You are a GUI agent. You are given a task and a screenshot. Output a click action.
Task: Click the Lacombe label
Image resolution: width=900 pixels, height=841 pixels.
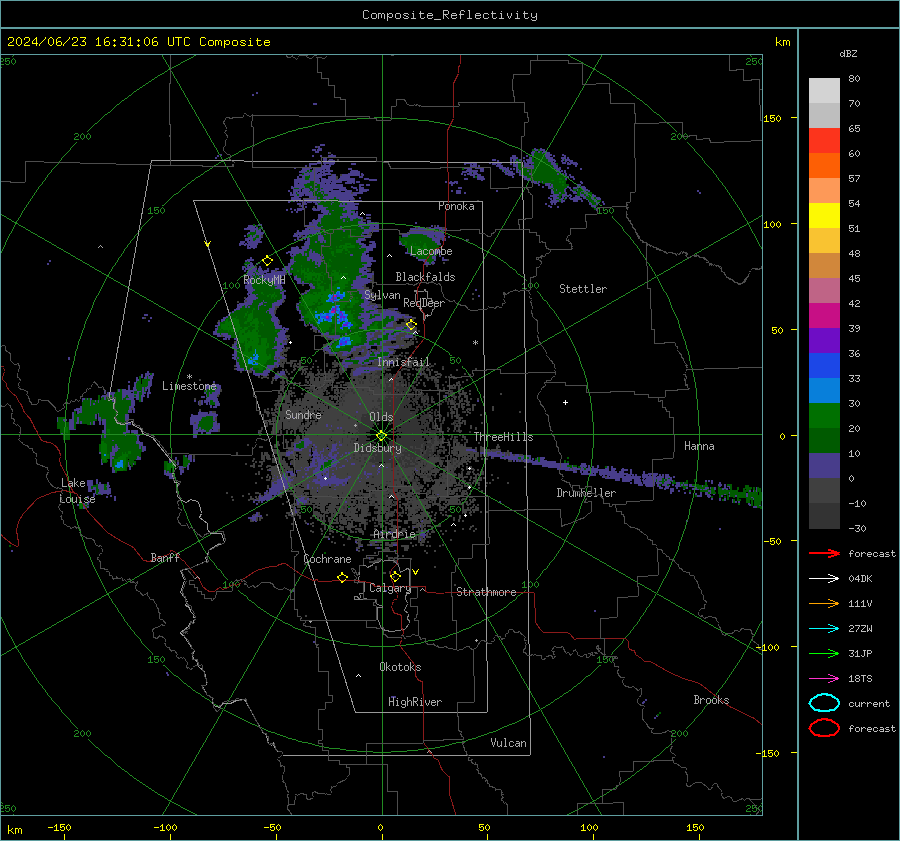tap(431, 251)
